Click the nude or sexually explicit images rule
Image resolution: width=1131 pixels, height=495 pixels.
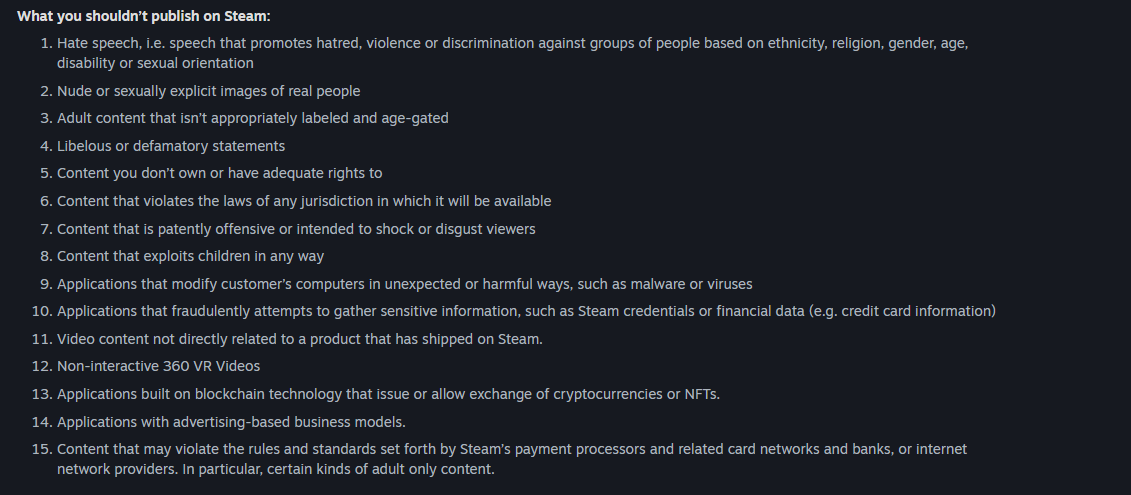(208, 91)
